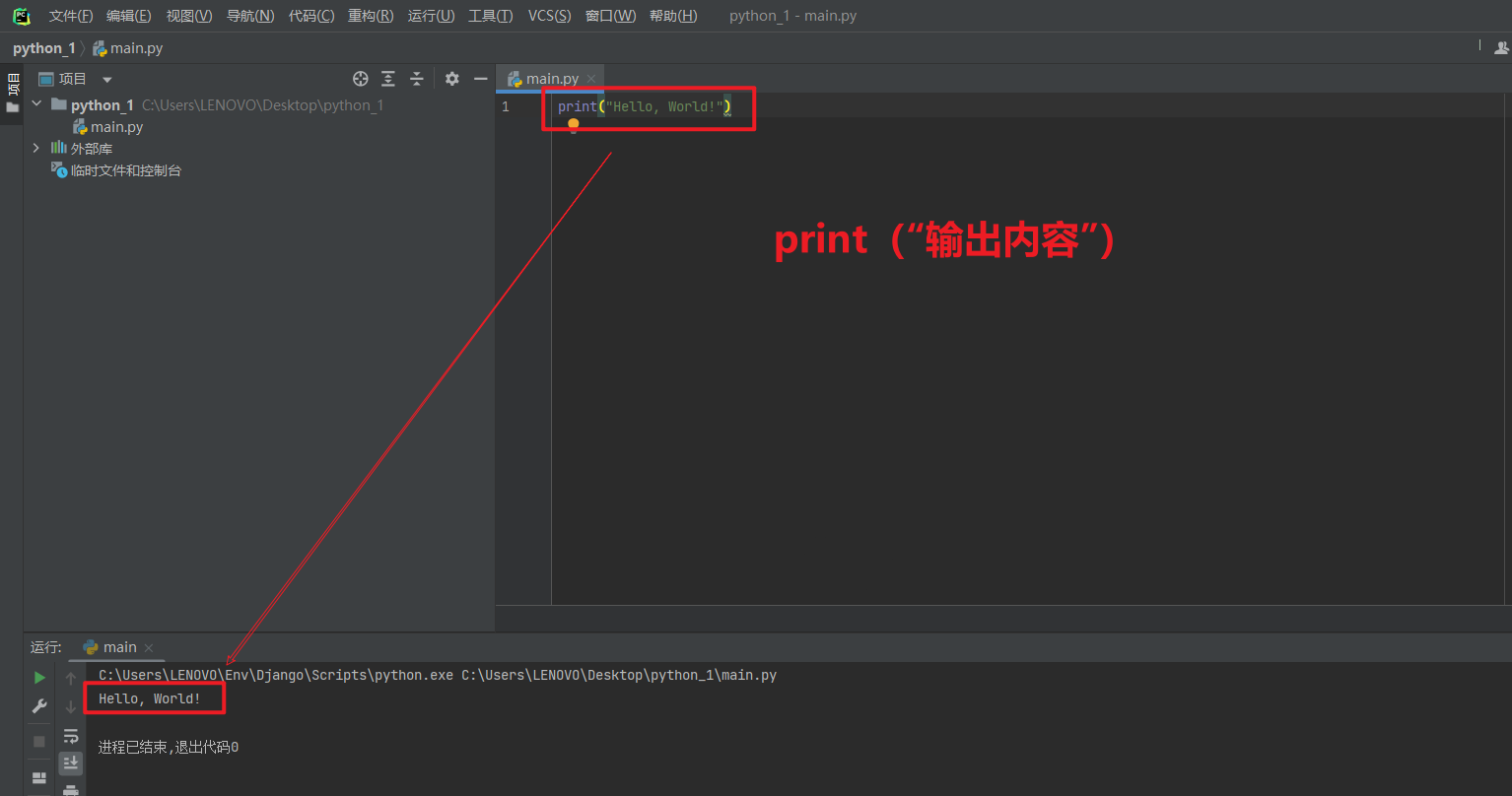Open the 运行(U) menu
1512x796 pixels.
tap(432, 16)
